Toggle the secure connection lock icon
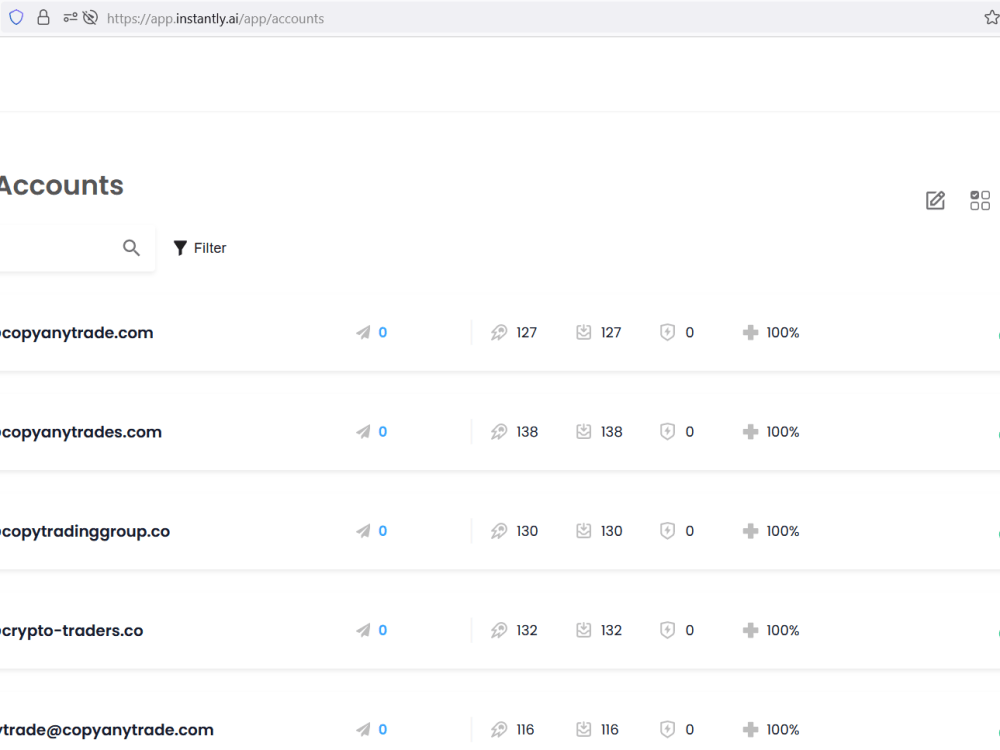The width and height of the screenshot is (1000, 750). point(41,17)
